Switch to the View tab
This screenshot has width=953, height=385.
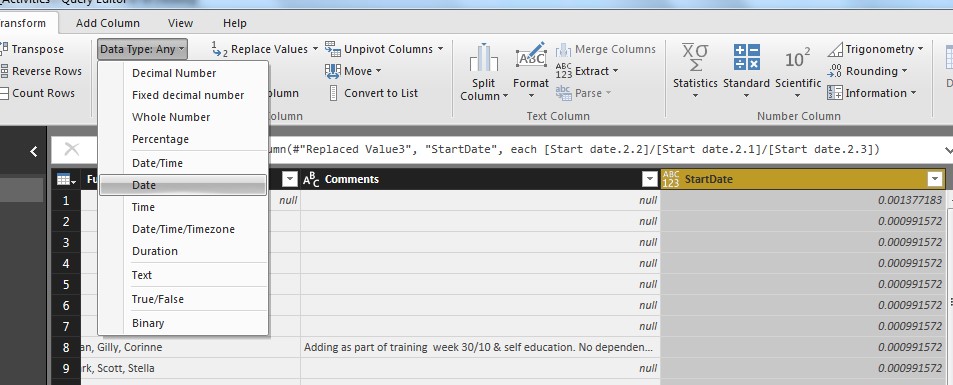coord(180,23)
